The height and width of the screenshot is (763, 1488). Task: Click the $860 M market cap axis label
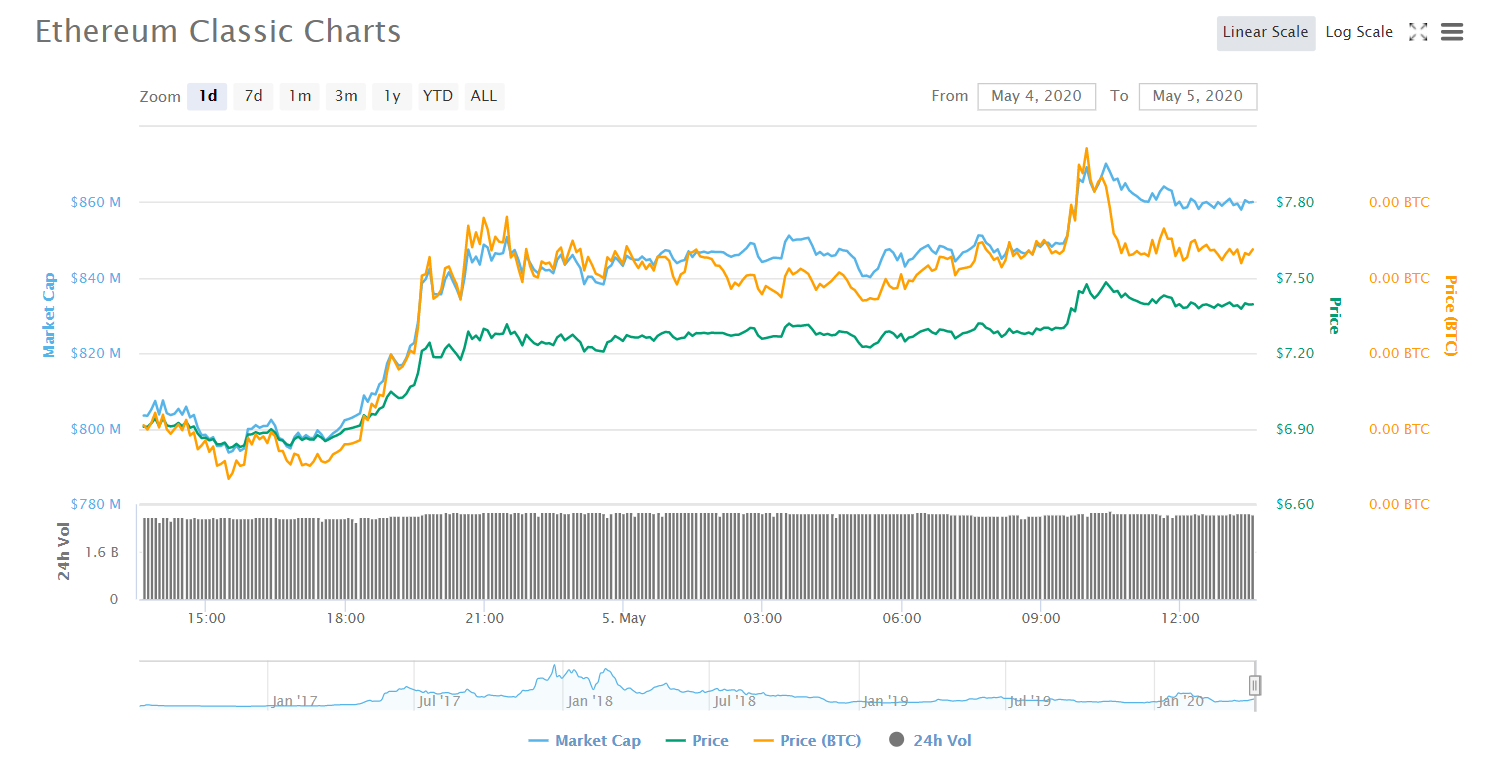point(96,202)
